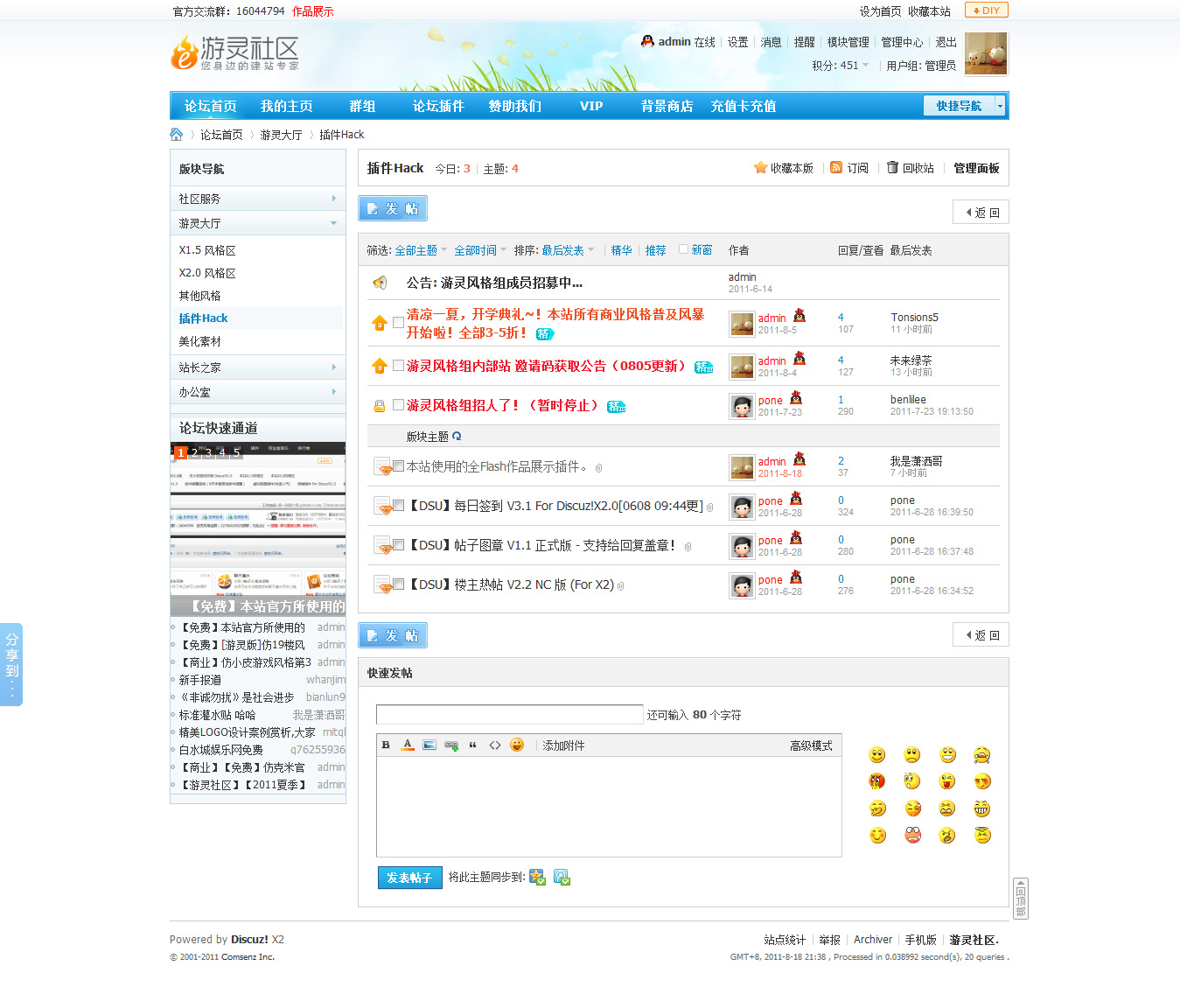Open the 全部主题 filter dropdown
The width and height of the screenshot is (1180, 1008).
pyautogui.click(x=421, y=250)
